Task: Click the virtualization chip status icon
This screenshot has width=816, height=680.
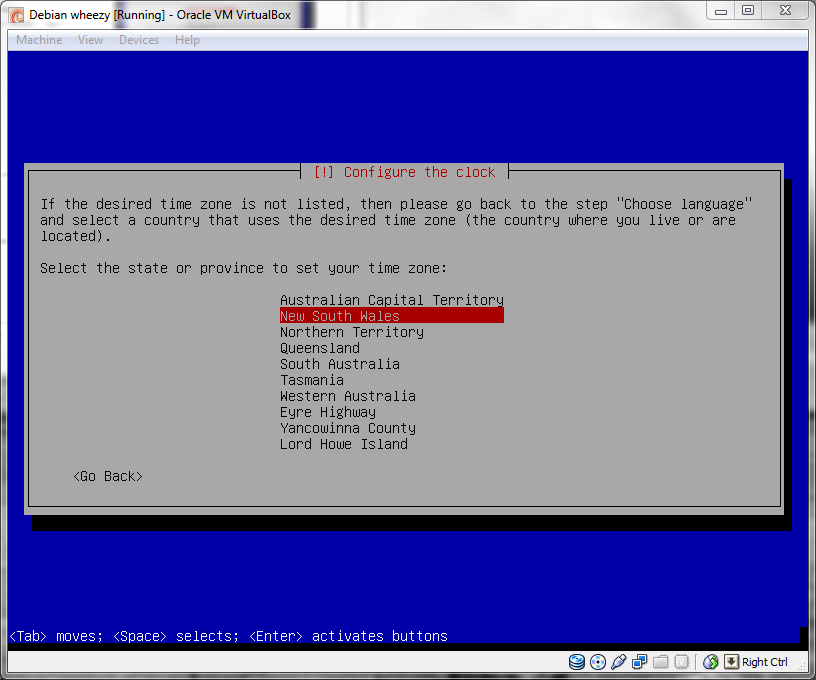Action: click(681, 662)
